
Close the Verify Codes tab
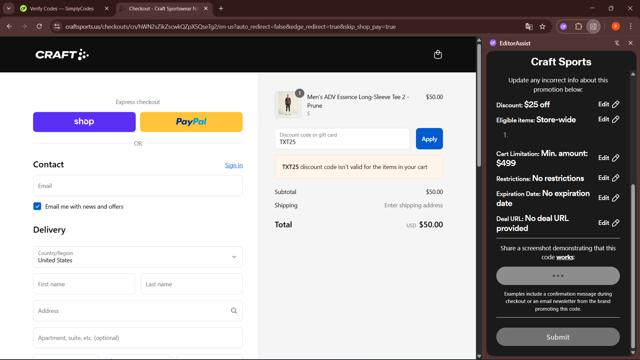coord(107,8)
